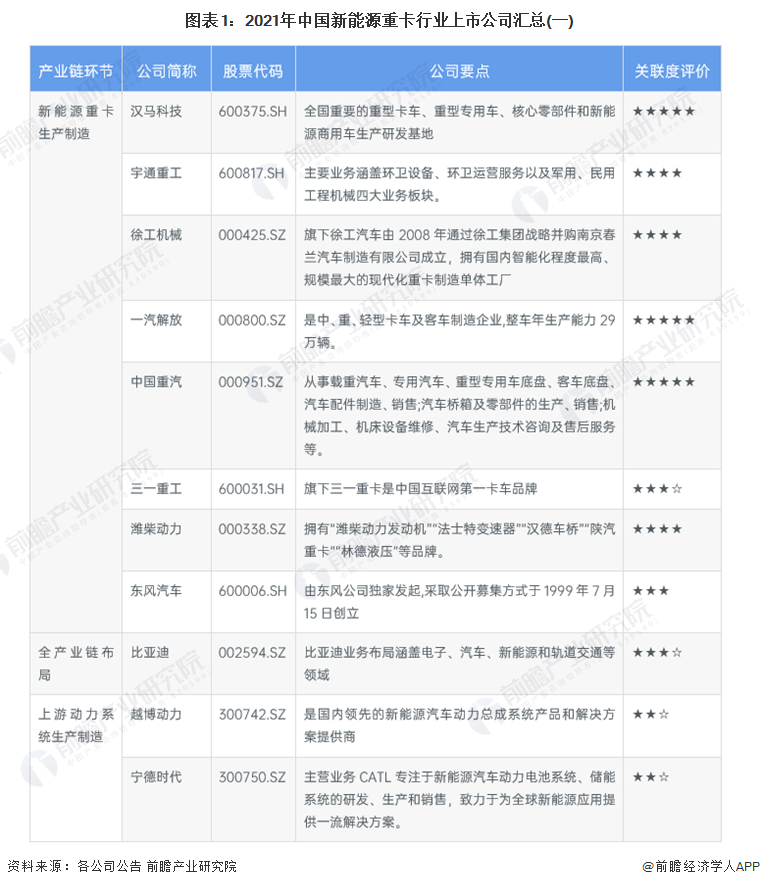Click company name 东风汽车
This screenshot has width=760, height=887.
coord(156,591)
